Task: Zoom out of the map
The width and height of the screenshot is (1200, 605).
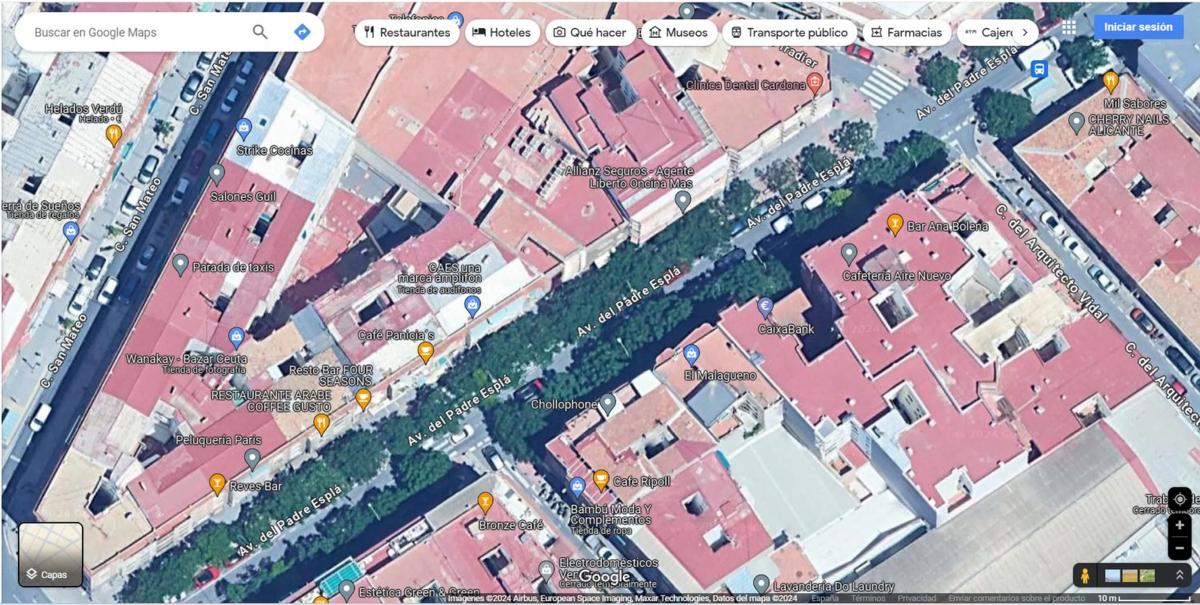Action: click(x=1179, y=547)
